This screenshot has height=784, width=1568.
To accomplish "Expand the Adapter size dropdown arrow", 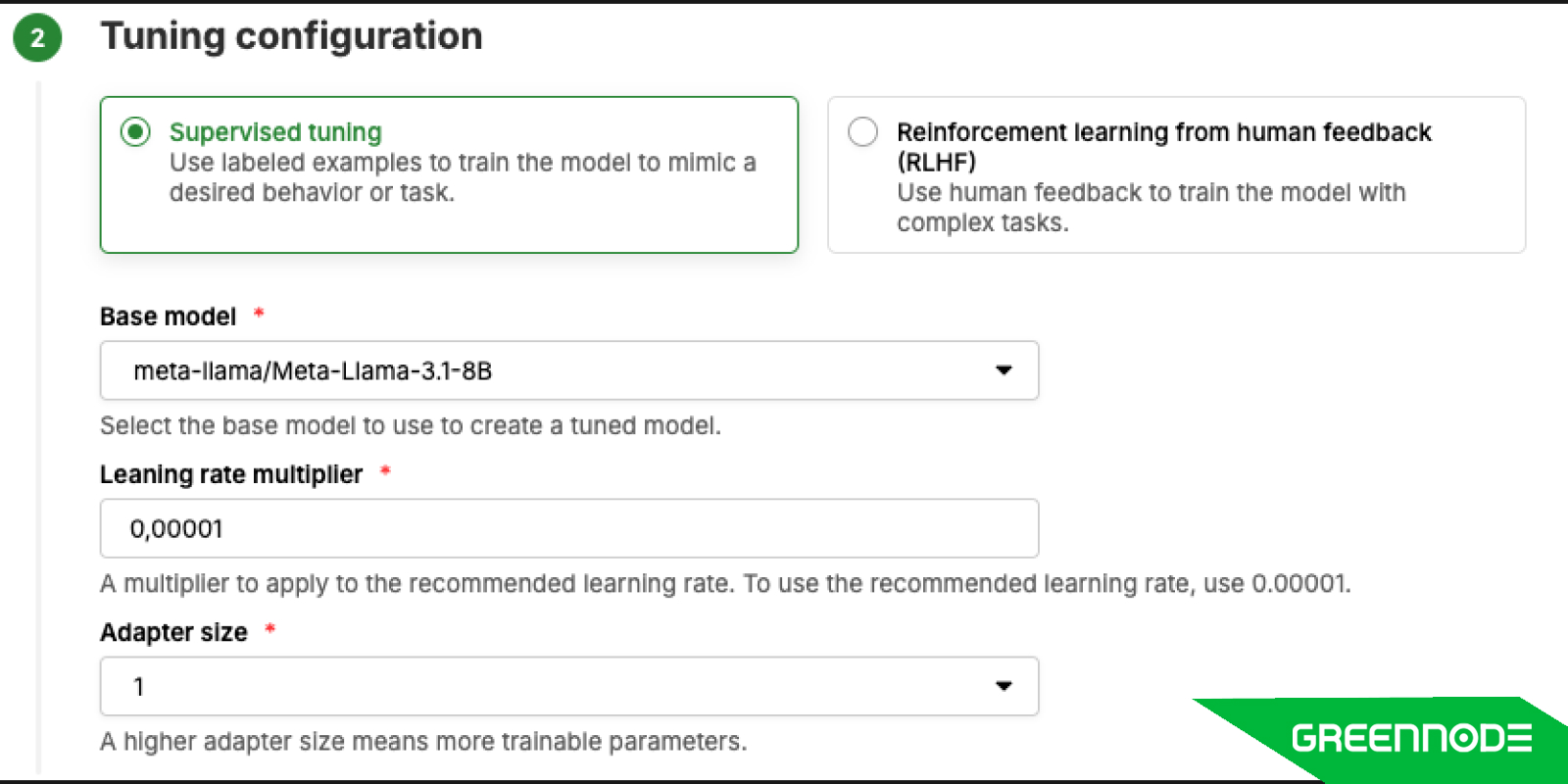I will [x=1004, y=686].
